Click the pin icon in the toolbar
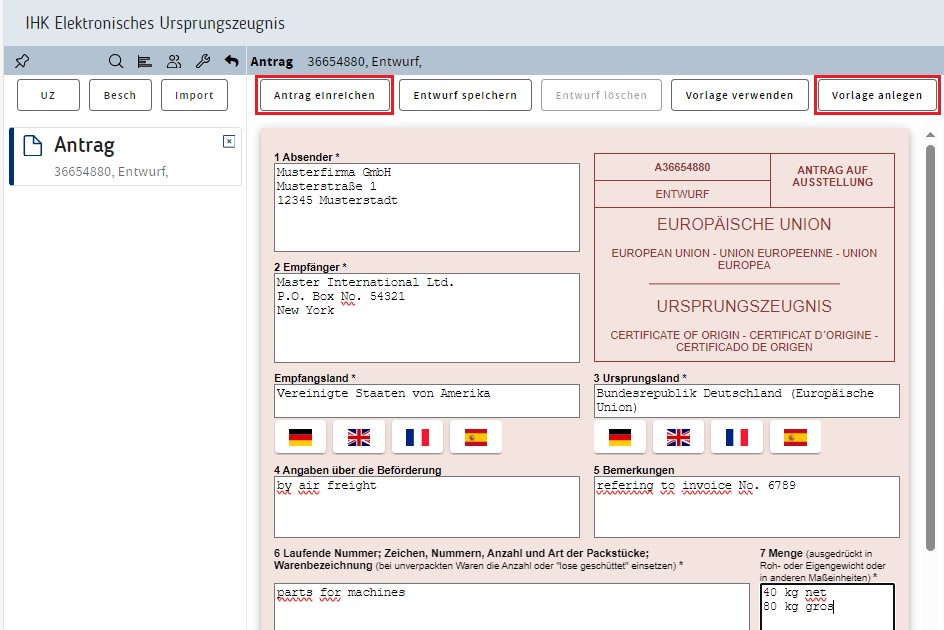The image size is (944, 630). tap(21, 61)
